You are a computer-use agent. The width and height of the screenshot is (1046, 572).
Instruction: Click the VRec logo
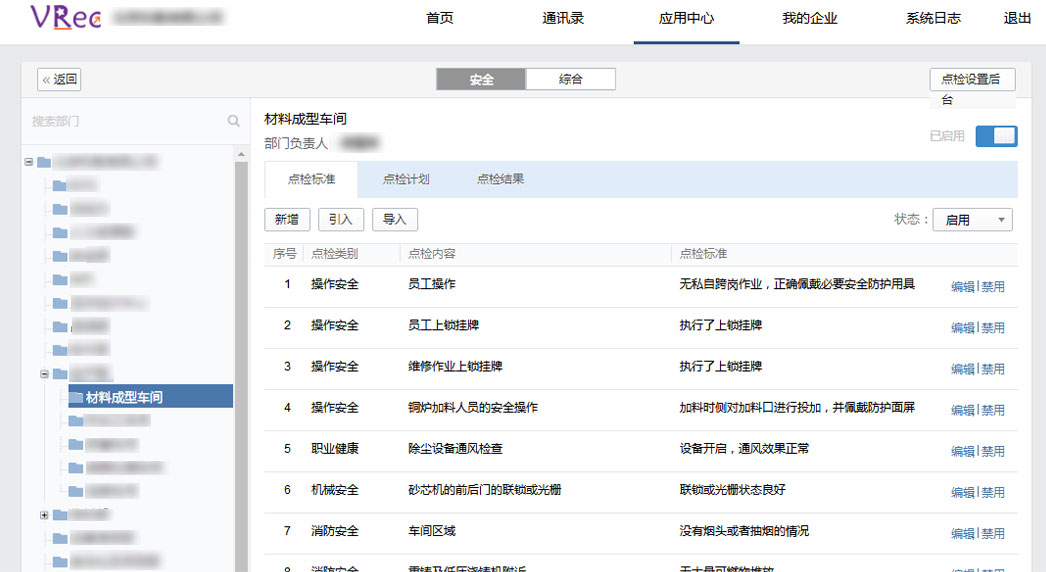65,17
